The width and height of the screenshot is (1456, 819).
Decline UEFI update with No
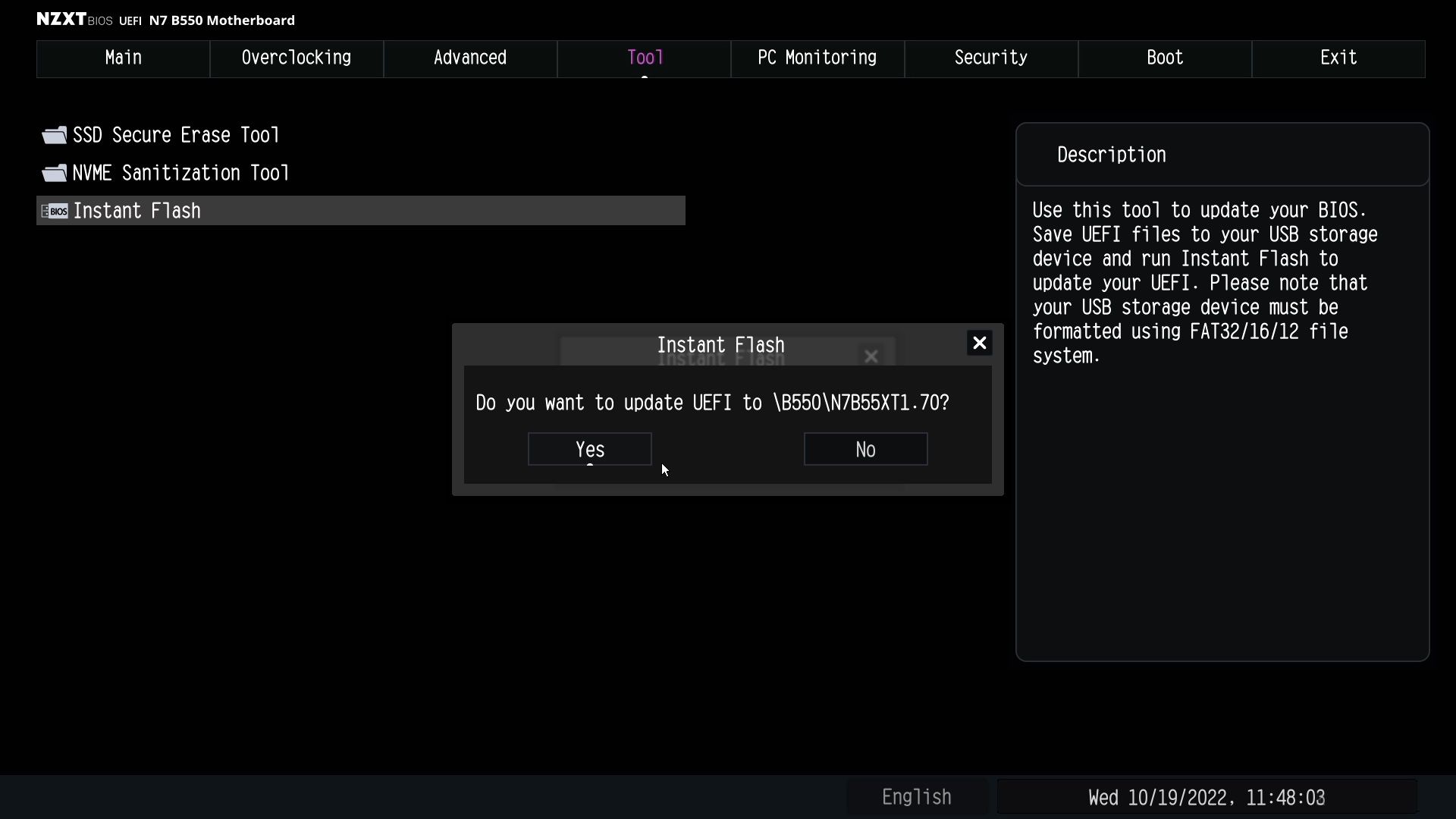click(x=866, y=449)
